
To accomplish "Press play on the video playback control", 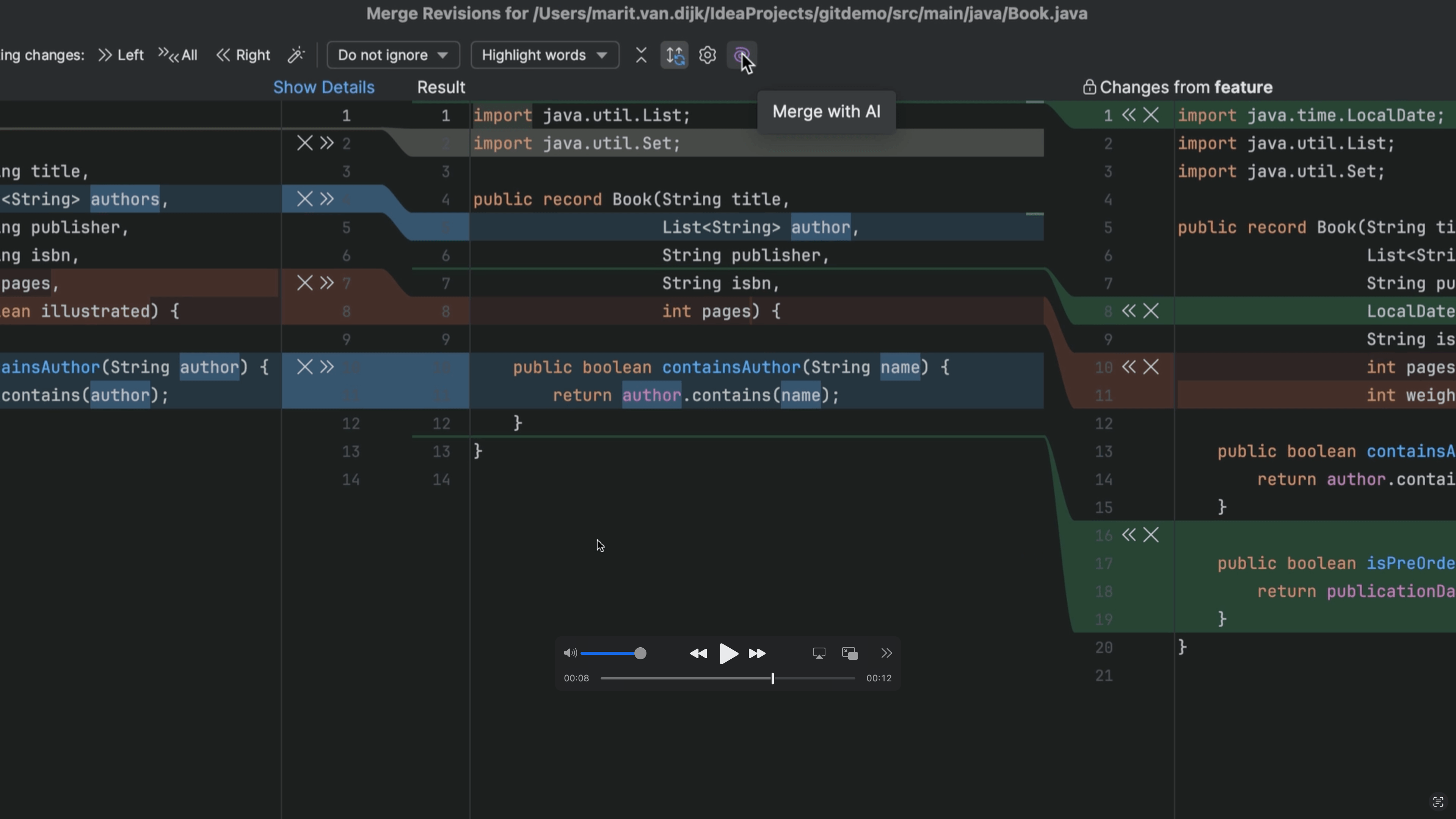I will click(728, 653).
